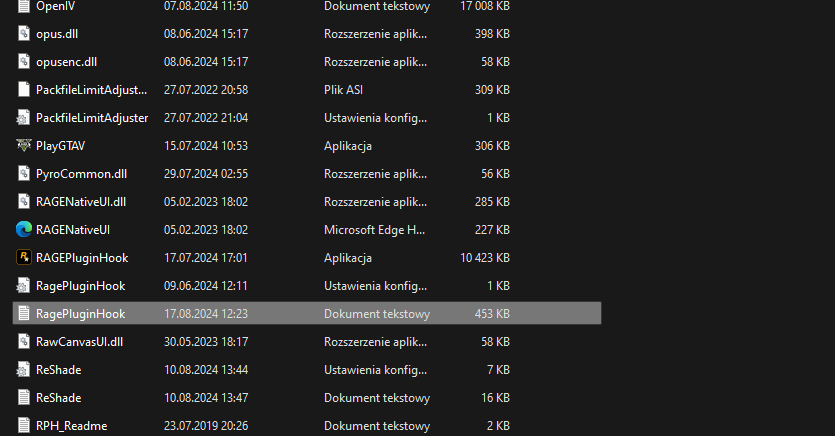Click the RawCanvasUI.dll file icon

point(24,342)
